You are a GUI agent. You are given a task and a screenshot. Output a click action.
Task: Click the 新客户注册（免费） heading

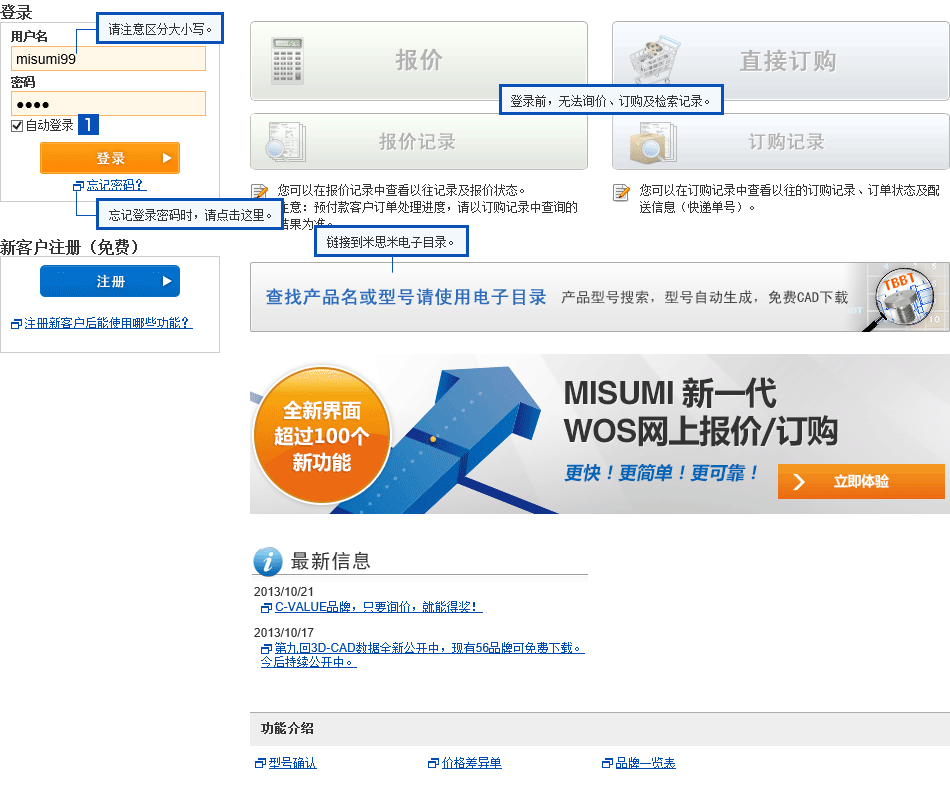[x=70, y=247]
